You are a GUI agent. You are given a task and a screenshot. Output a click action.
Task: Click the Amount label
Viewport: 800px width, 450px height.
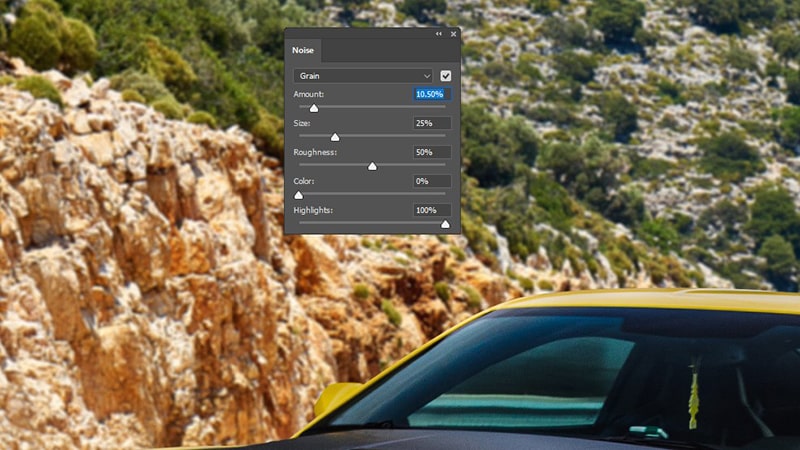pyautogui.click(x=309, y=94)
